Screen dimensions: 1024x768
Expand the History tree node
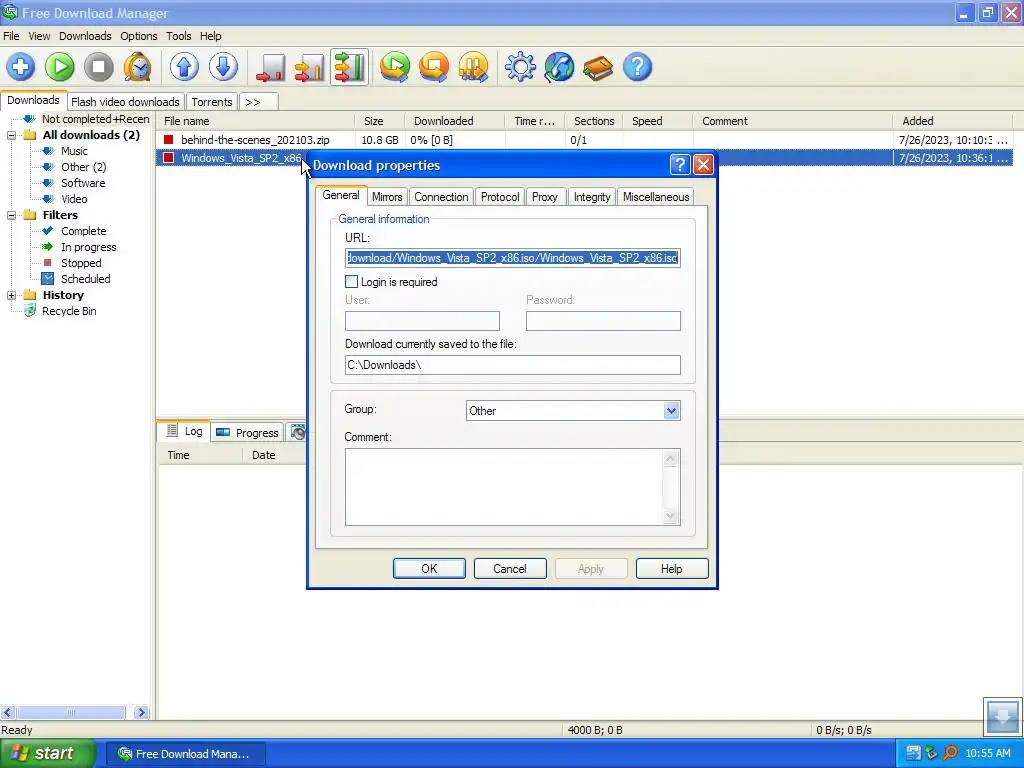click(x=11, y=295)
